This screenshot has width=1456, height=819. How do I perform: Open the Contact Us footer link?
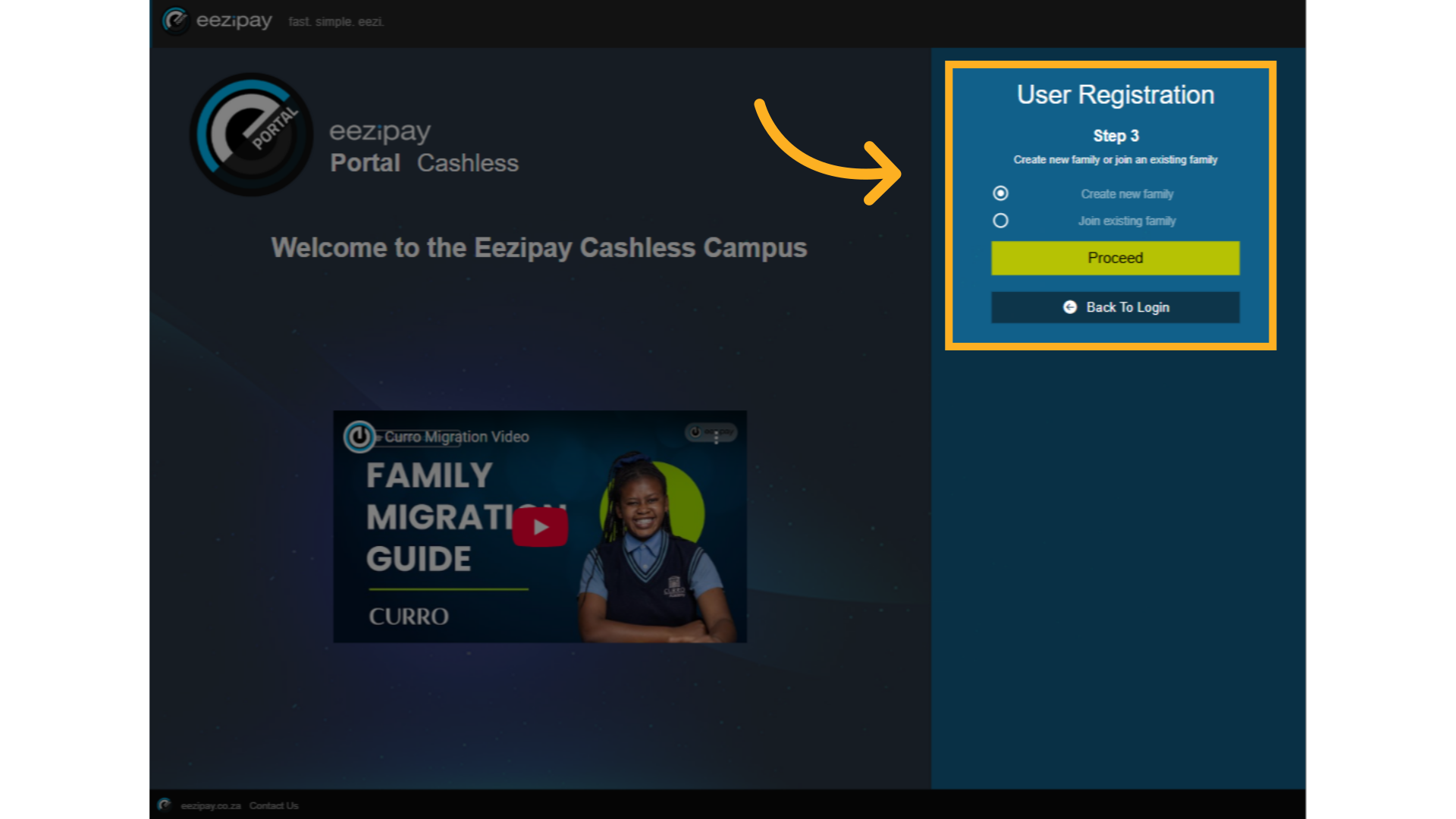pyautogui.click(x=274, y=805)
